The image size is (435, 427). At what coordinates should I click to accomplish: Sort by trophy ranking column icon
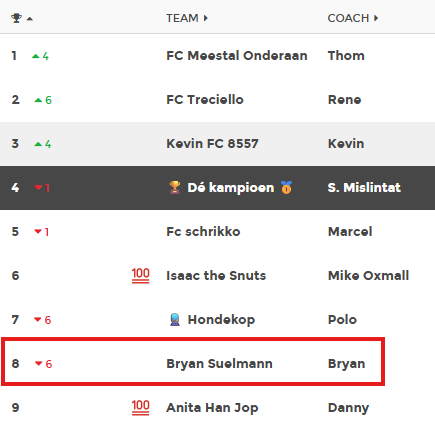[x=16, y=18]
